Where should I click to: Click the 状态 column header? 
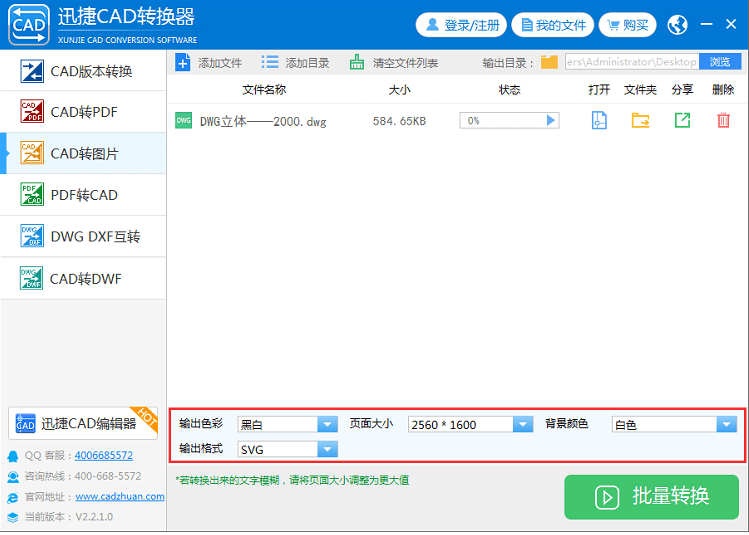[x=510, y=89]
